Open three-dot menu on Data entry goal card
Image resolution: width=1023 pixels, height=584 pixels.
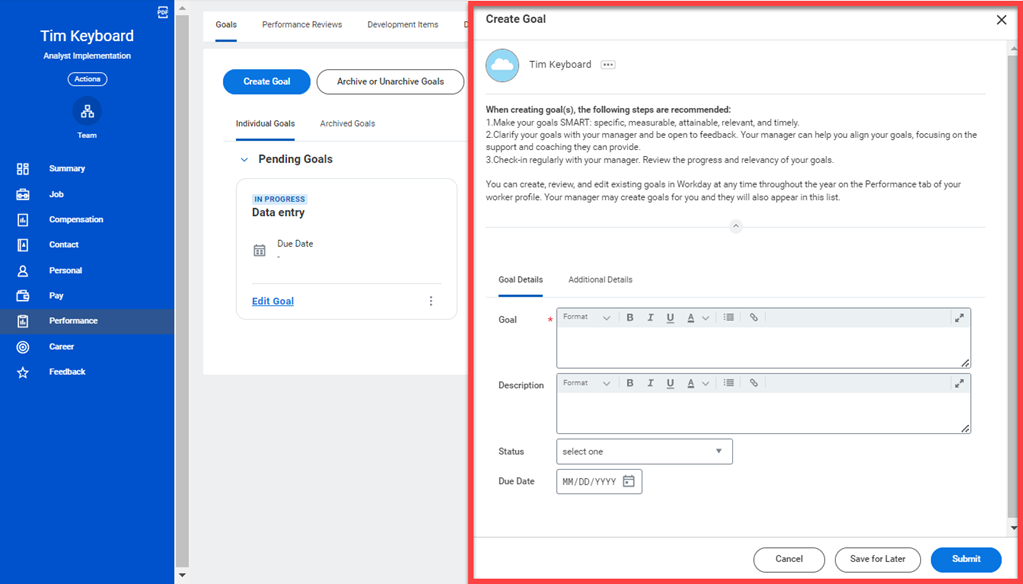point(431,301)
